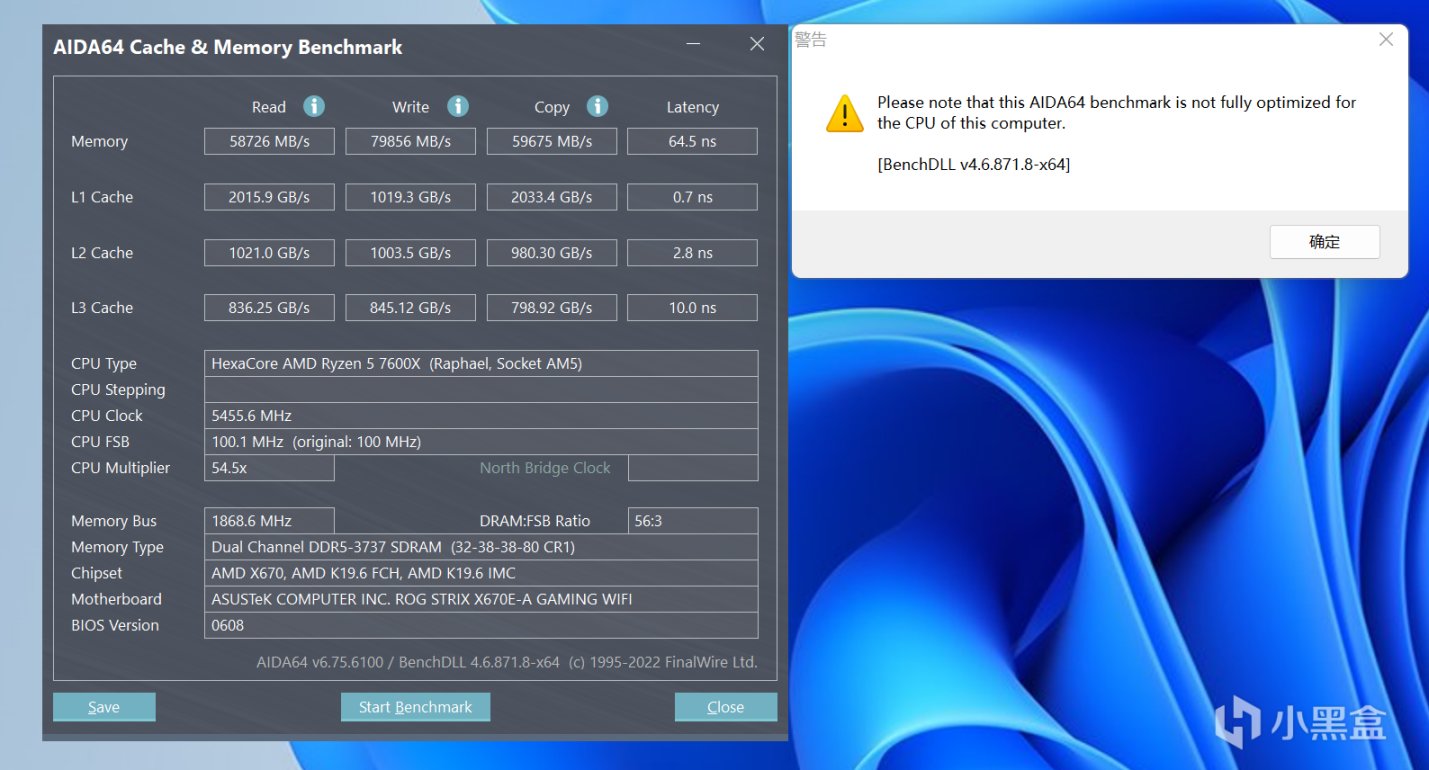The width and height of the screenshot is (1429, 770).
Task: Click the empty CPU Stepping field
Action: point(481,389)
